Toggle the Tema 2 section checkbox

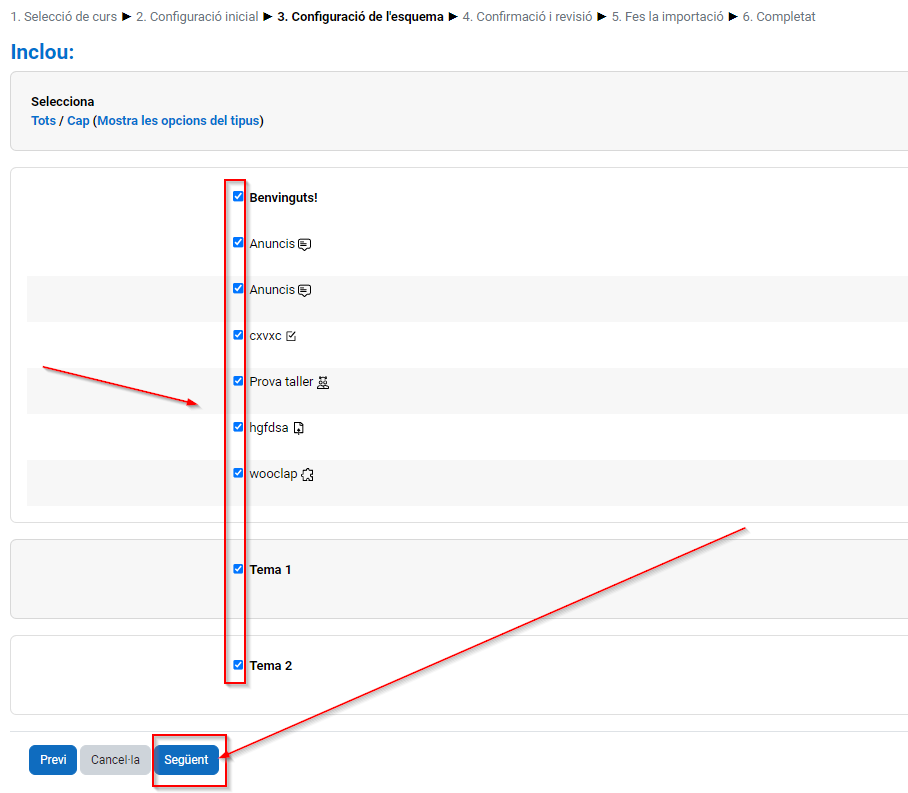(238, 665)
